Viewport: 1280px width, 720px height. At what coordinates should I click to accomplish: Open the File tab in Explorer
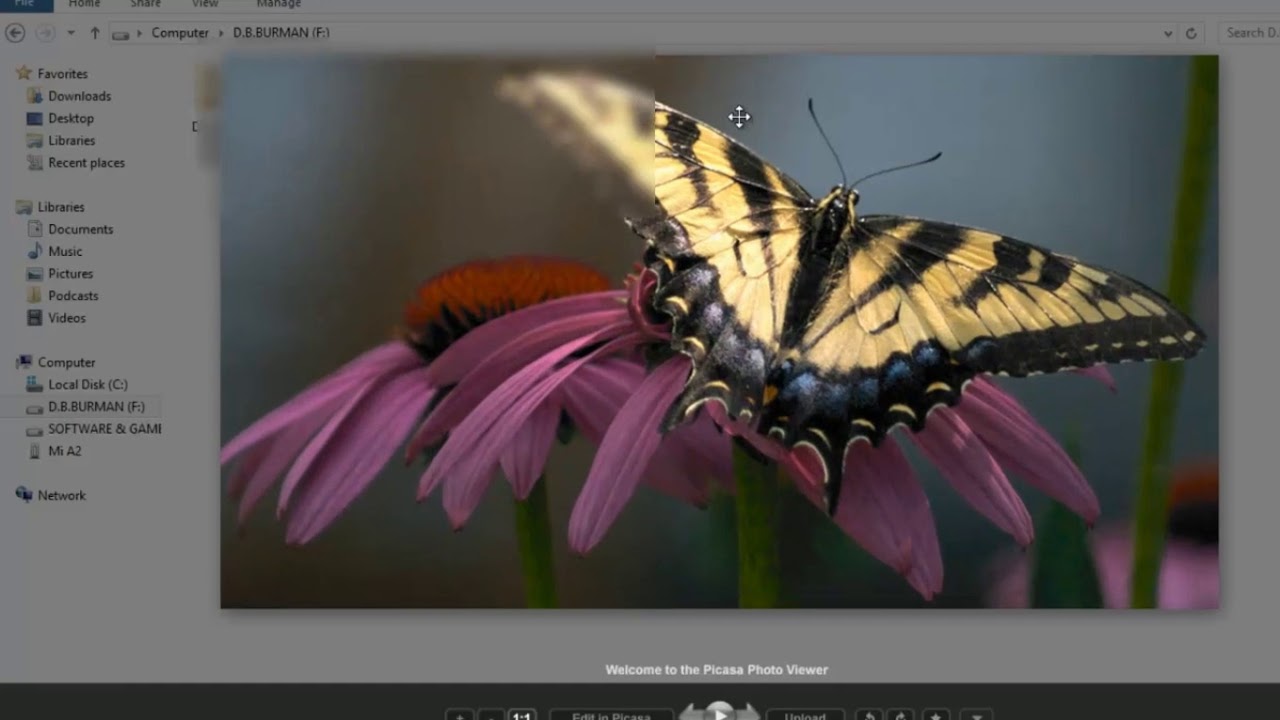point(25,4)
